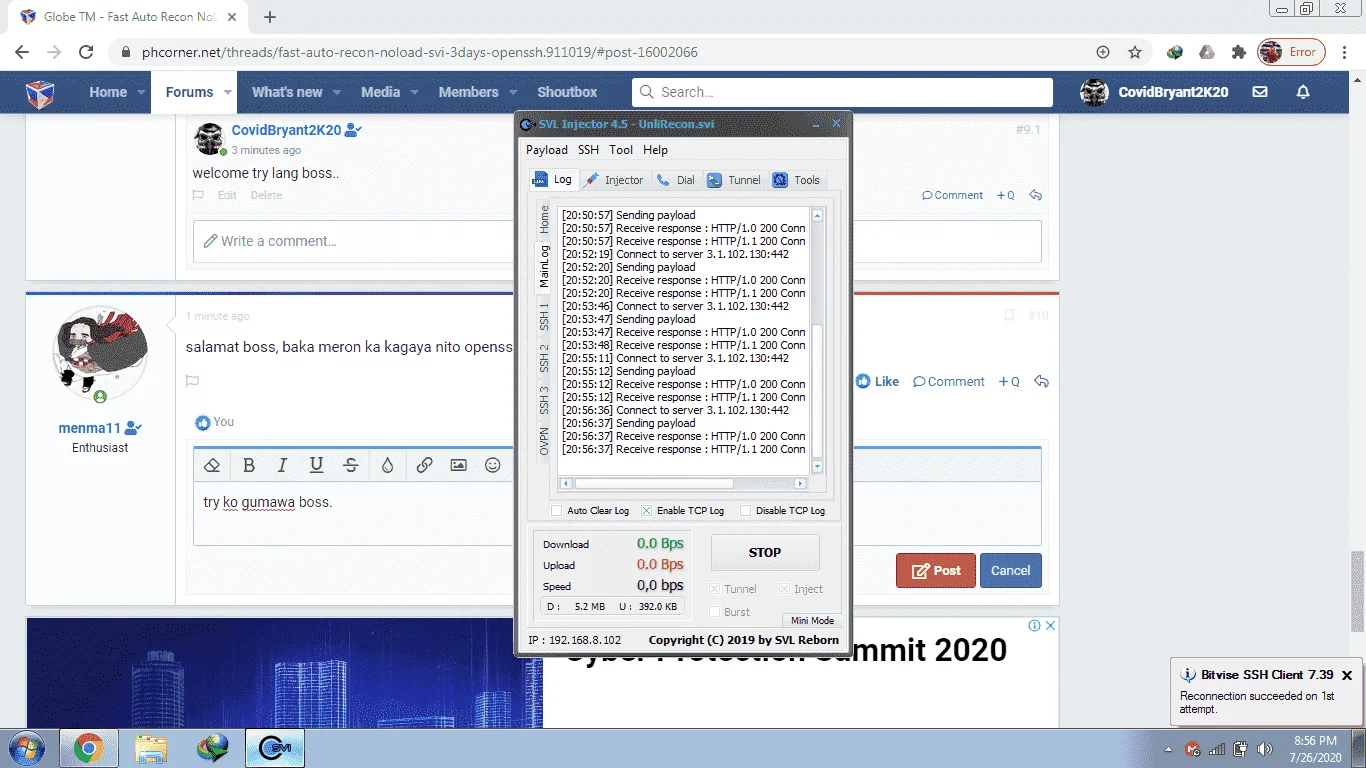This screenshot has height=768, width=1366.
Task: Switch to the Tools tab in SVL Injector
Action: (x=796, y=180)
